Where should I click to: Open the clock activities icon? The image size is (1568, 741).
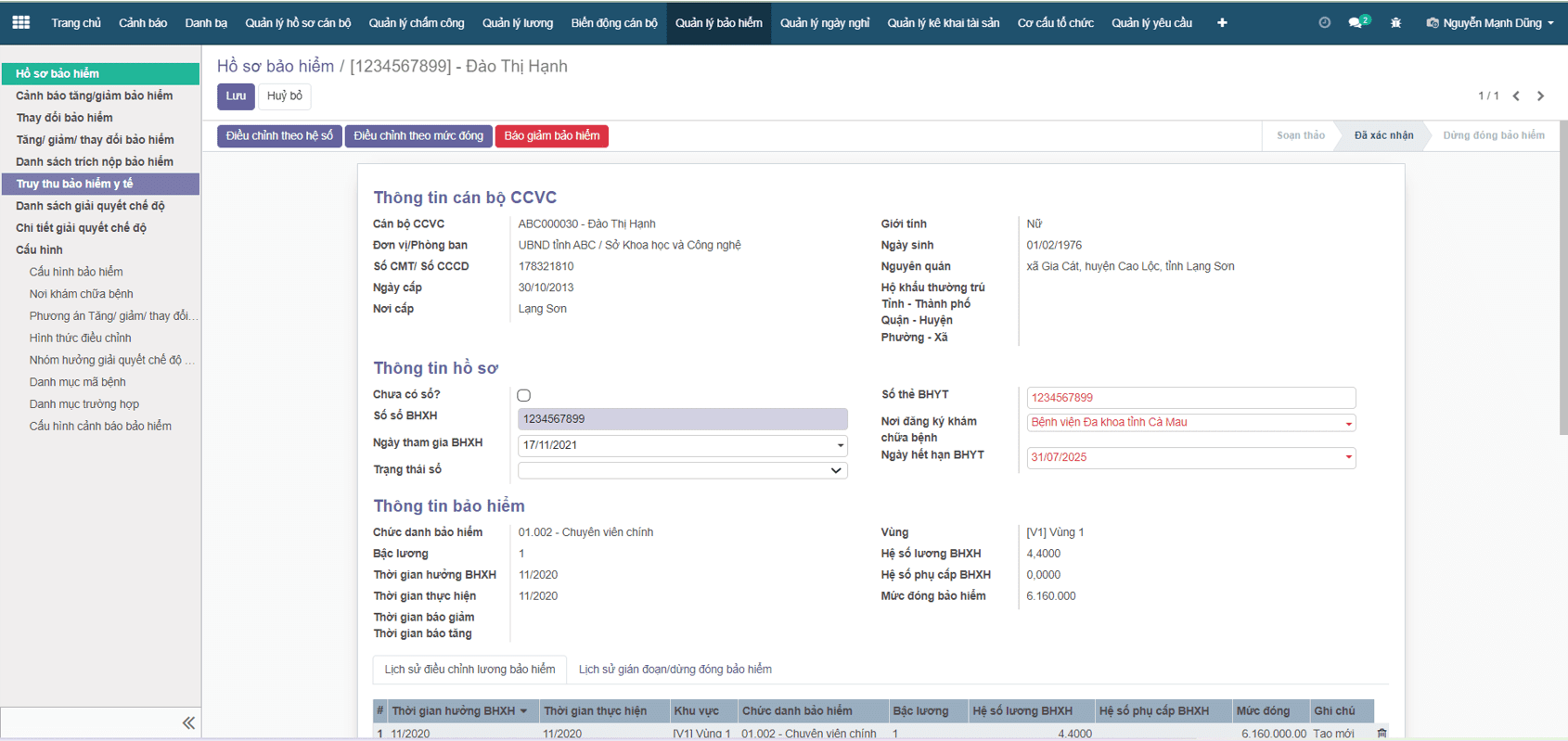[1324, 22]
